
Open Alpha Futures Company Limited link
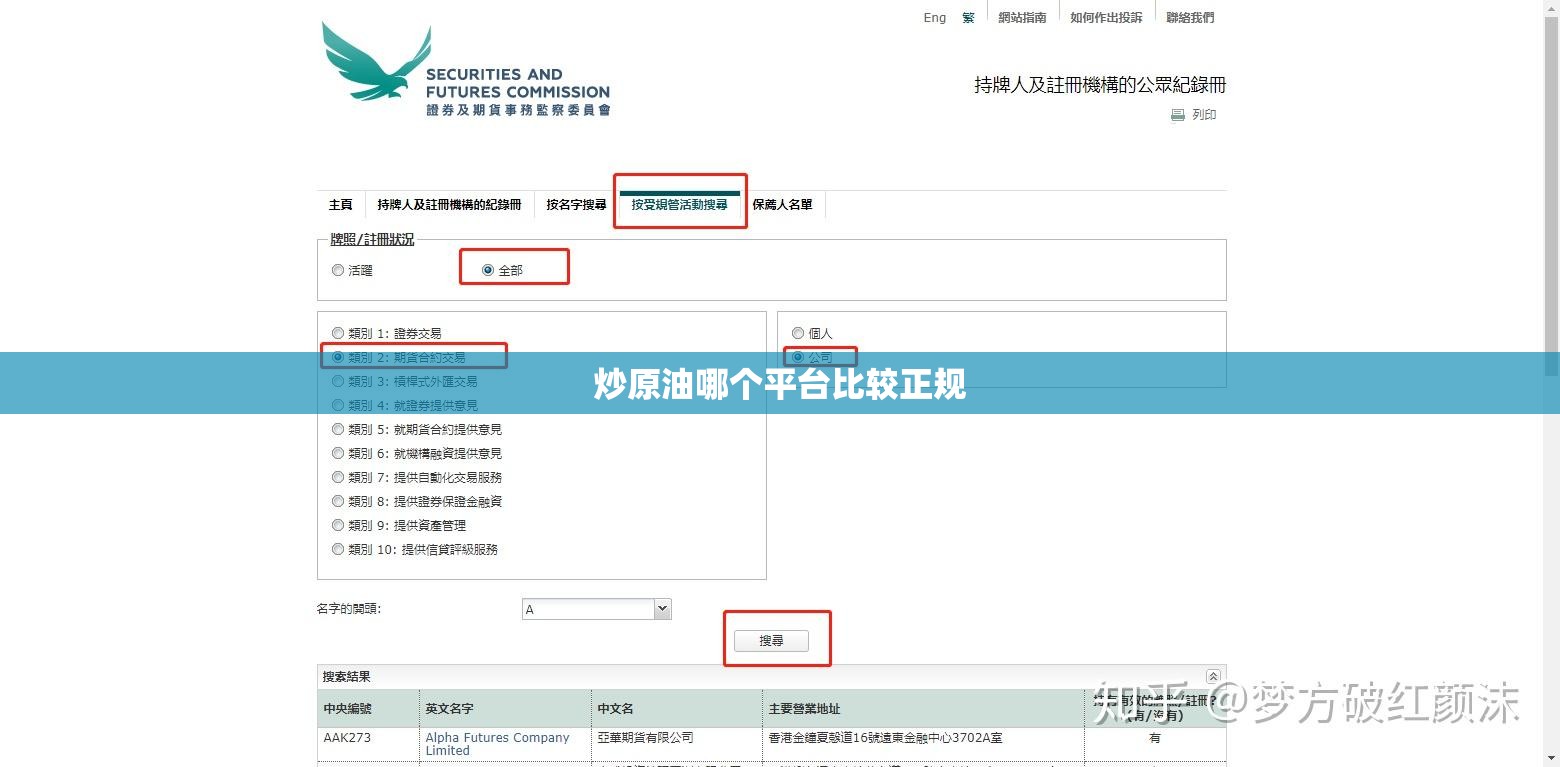(497, 744)
